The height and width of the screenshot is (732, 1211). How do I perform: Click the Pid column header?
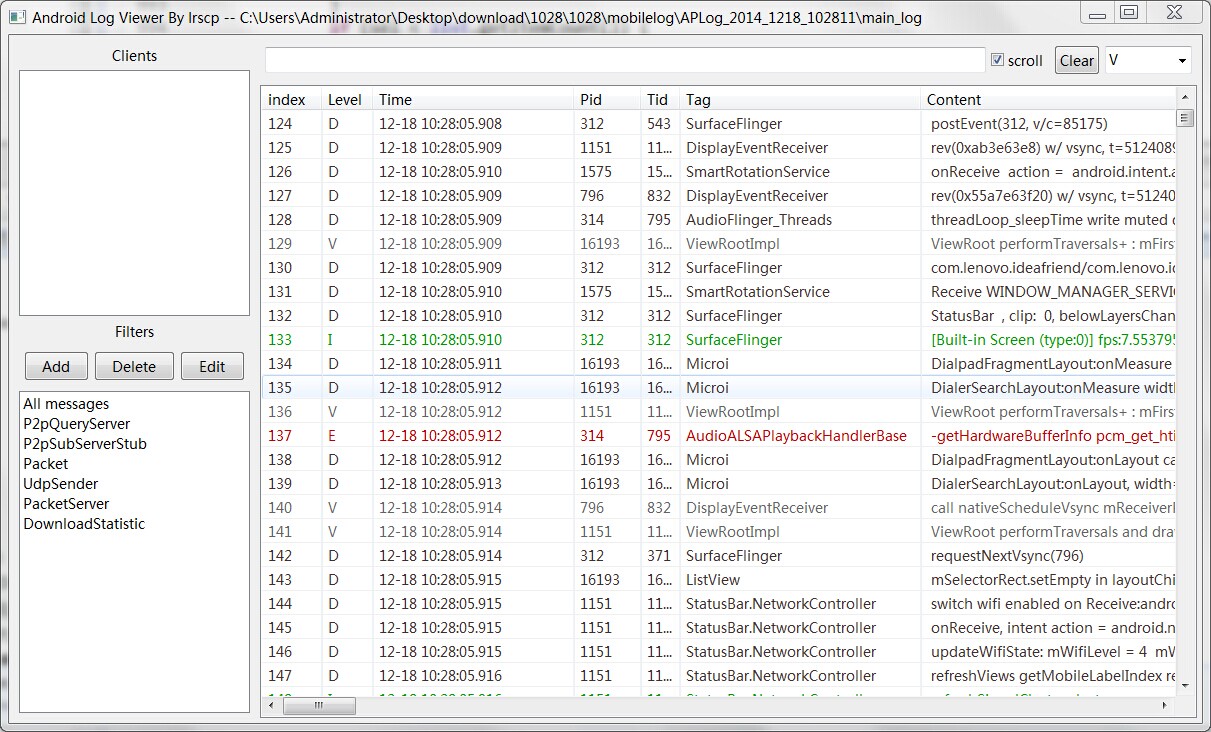607,99
